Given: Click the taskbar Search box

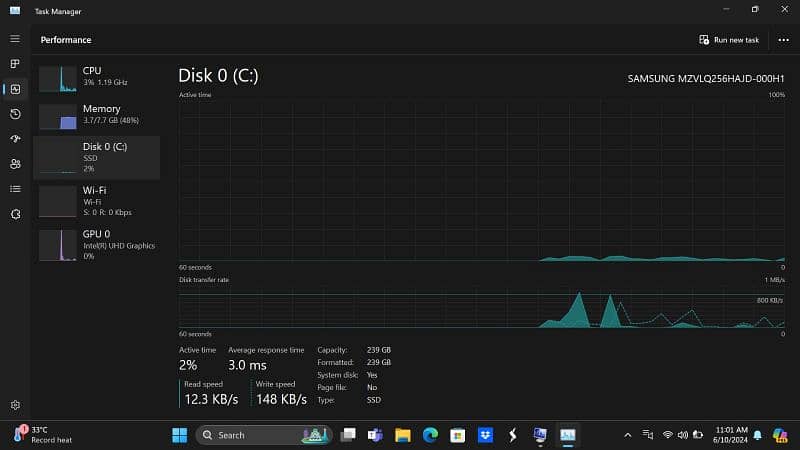Looking at the screenshot, I should click(264, 435).
